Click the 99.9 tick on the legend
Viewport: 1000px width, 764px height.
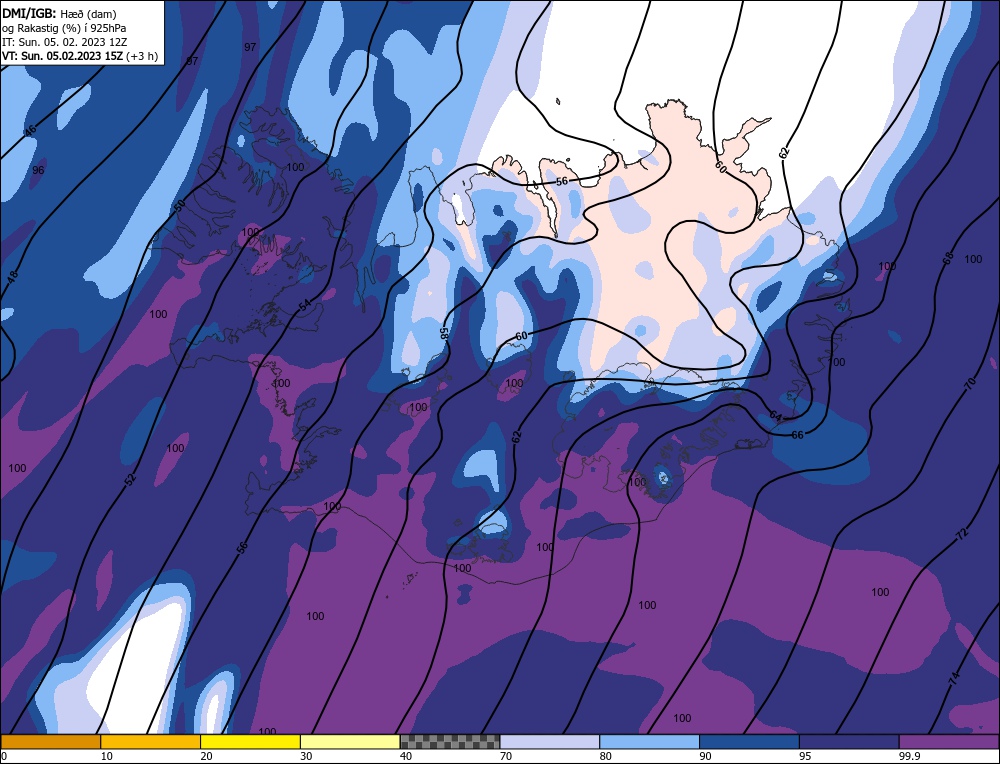coord(909,756)
